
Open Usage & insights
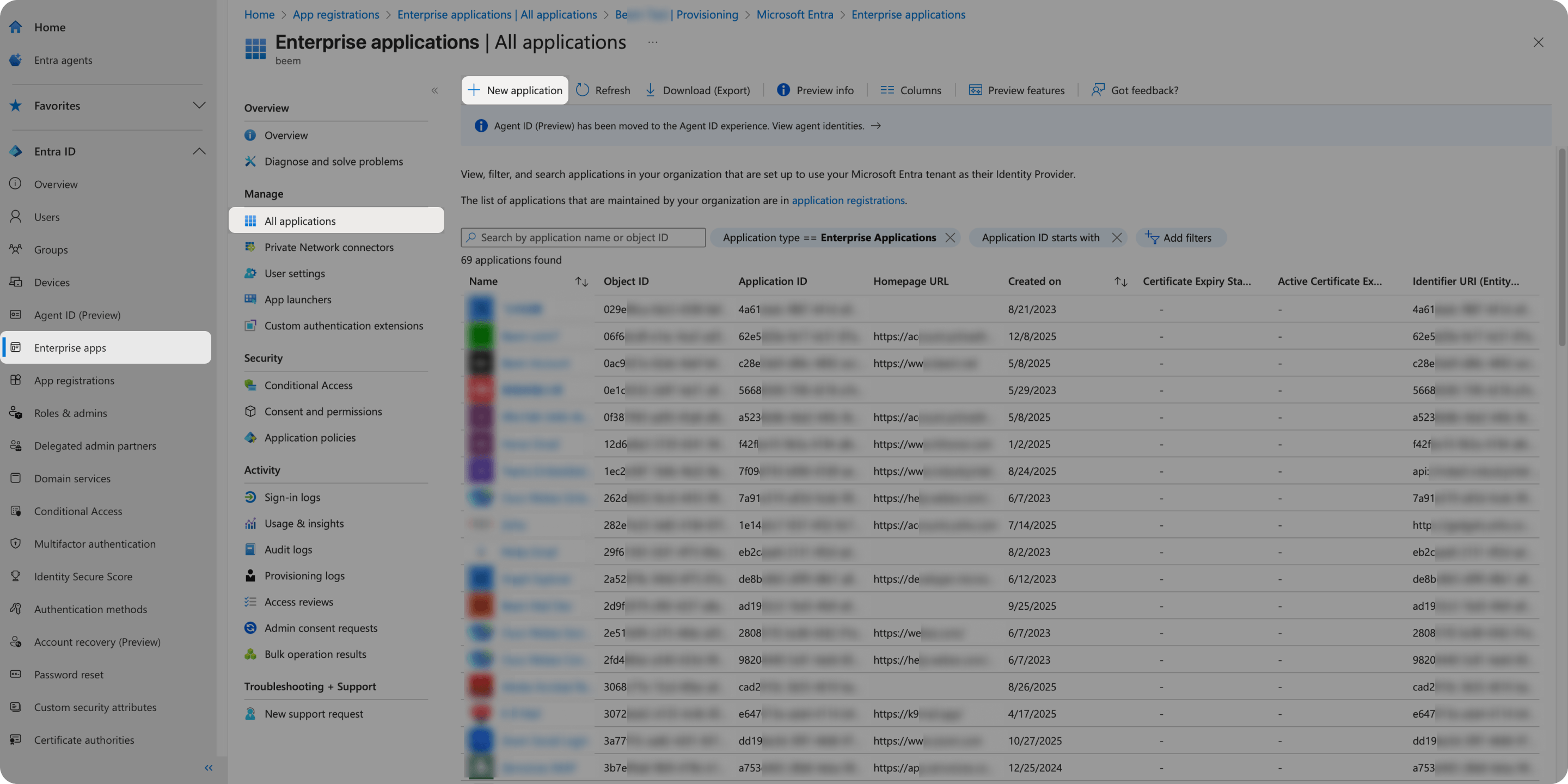tap(304, 523)
